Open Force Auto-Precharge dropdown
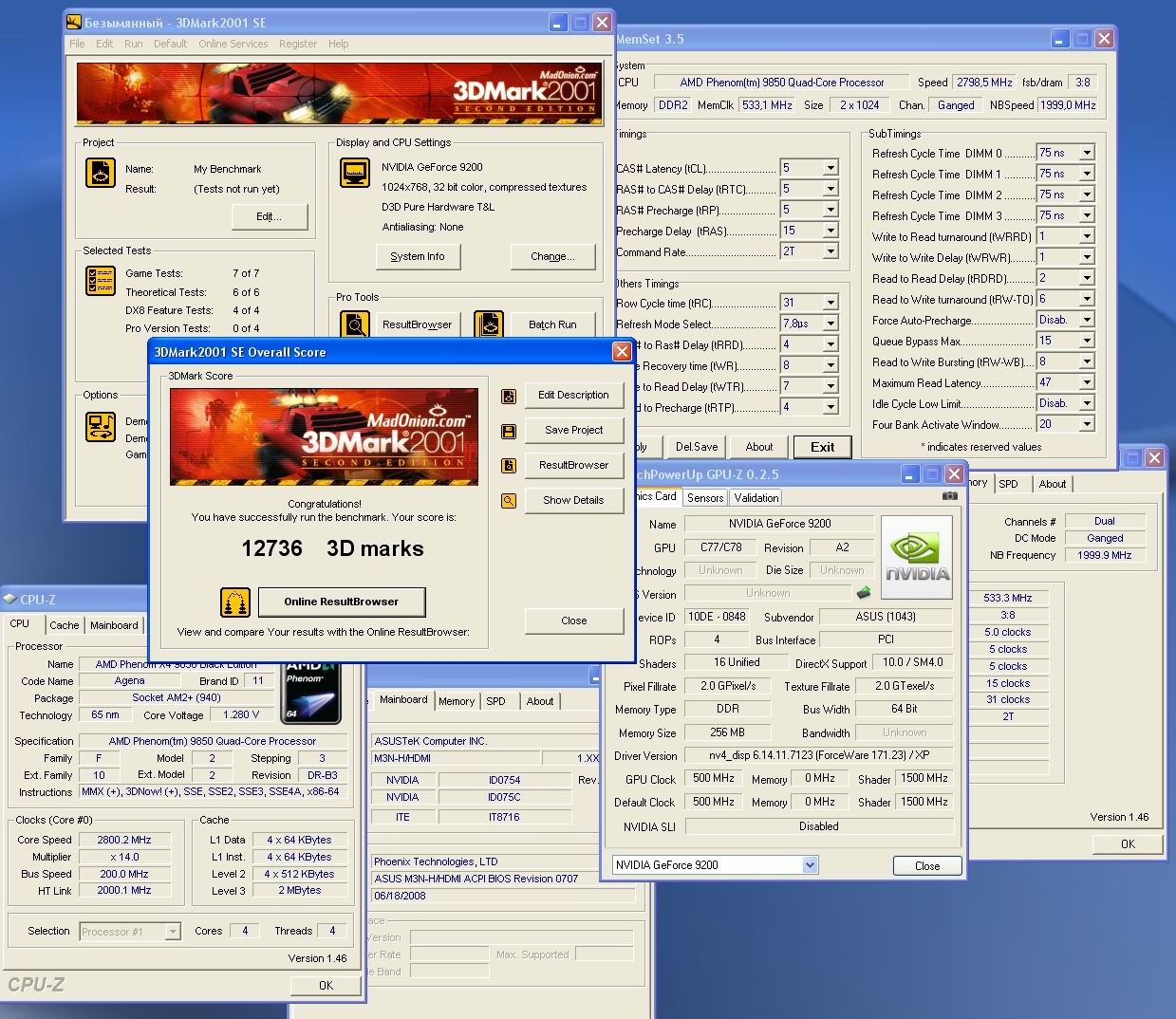The width and height of the screenshot is (1176, 1019). (x=1087, y=320)
